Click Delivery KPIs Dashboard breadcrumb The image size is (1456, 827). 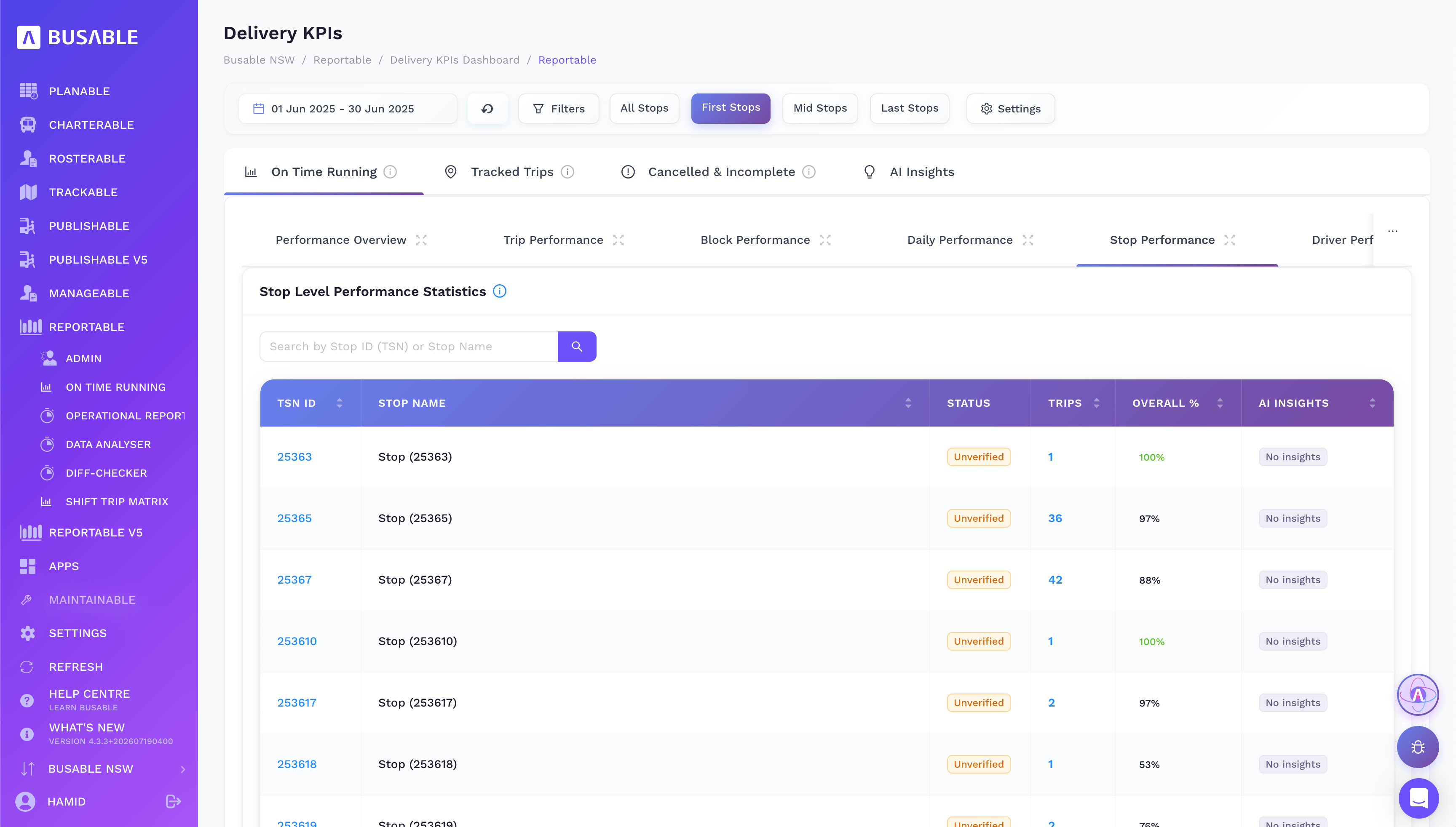pyautogui.click(x=455, y=60)
